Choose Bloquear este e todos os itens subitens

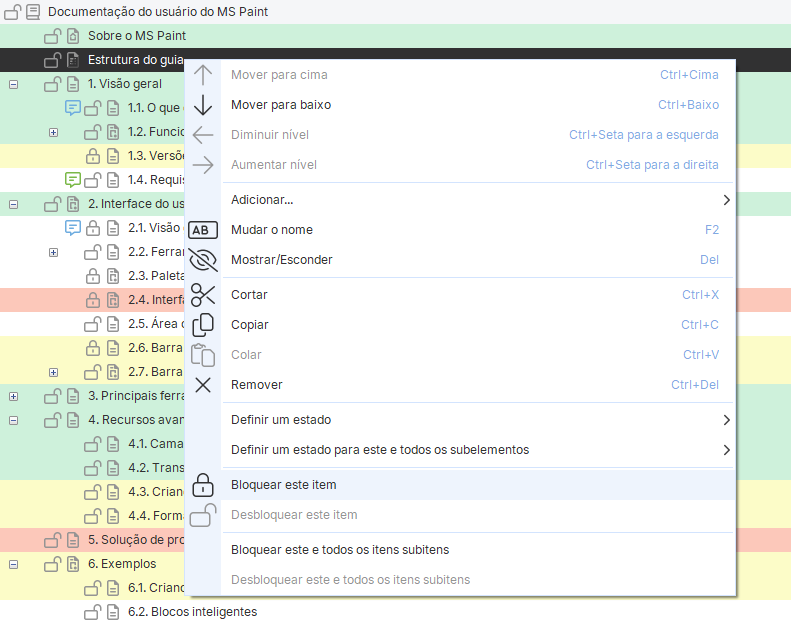coord(339,550)
